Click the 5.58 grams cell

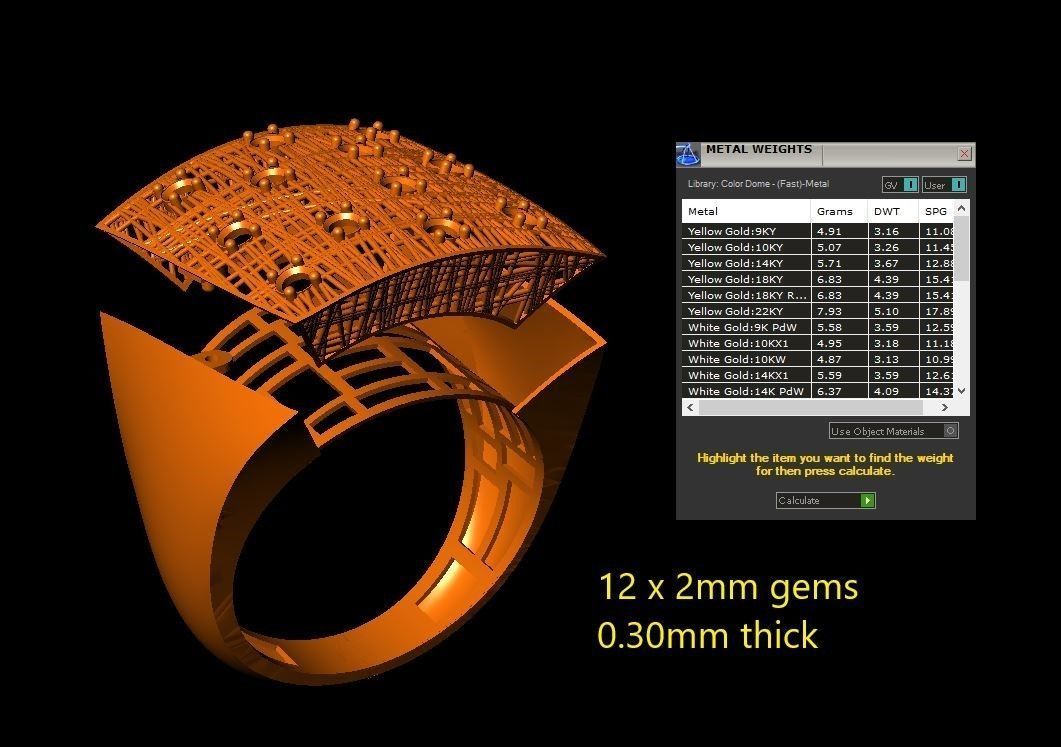(x=839, y=327)
